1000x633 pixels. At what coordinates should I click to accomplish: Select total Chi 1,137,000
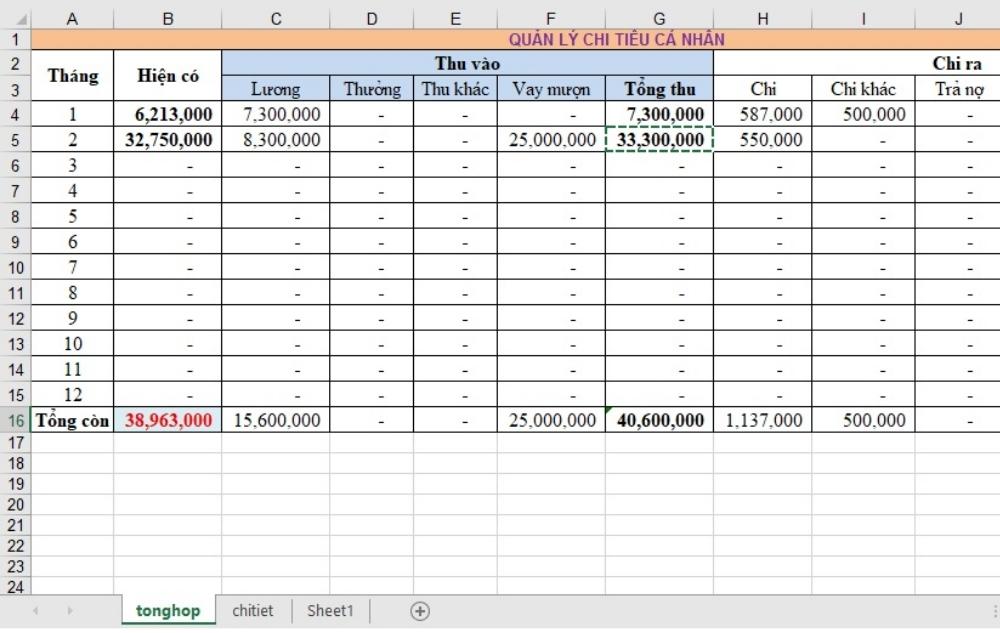pos(763,420)
